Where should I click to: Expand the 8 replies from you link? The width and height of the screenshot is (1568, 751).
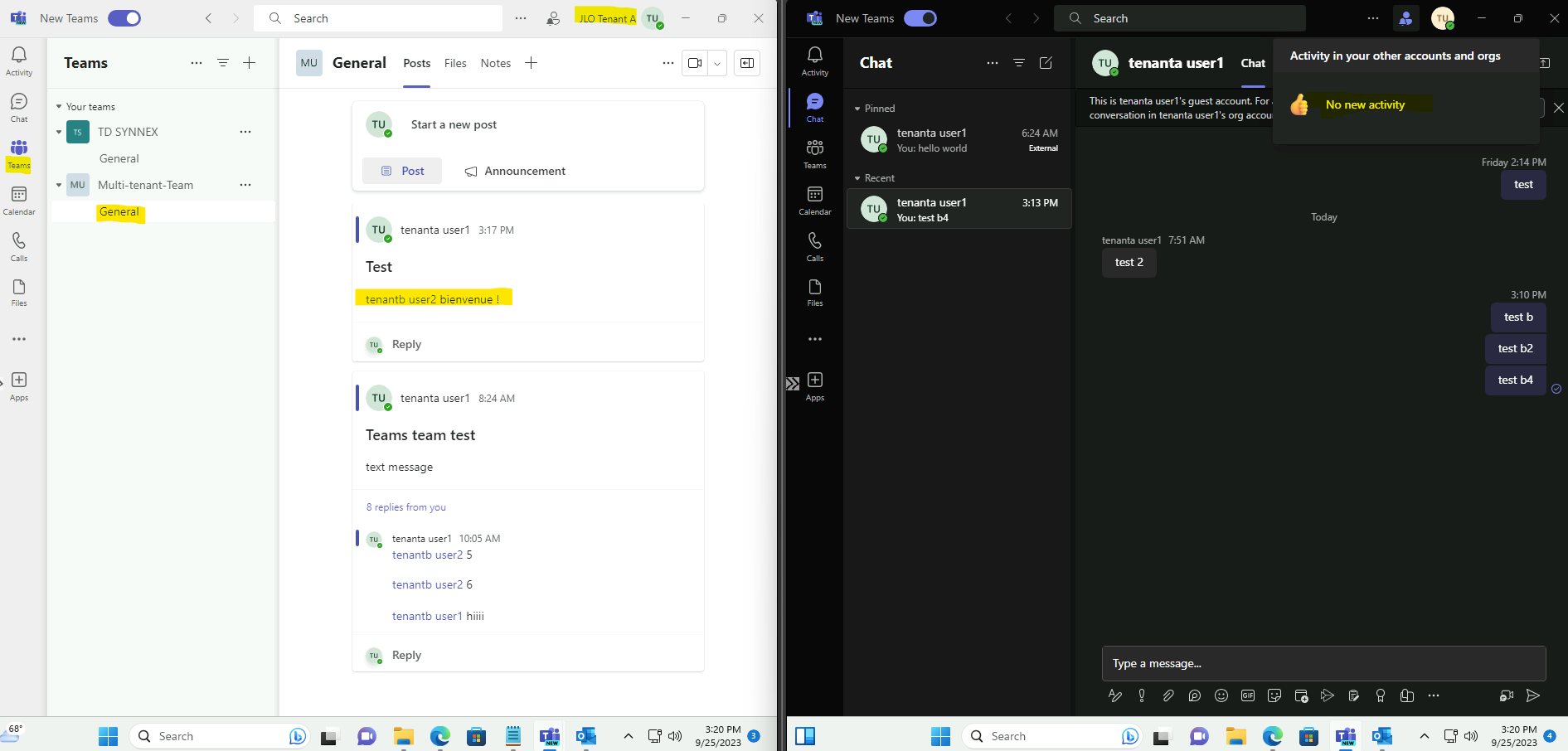point(406,507)
